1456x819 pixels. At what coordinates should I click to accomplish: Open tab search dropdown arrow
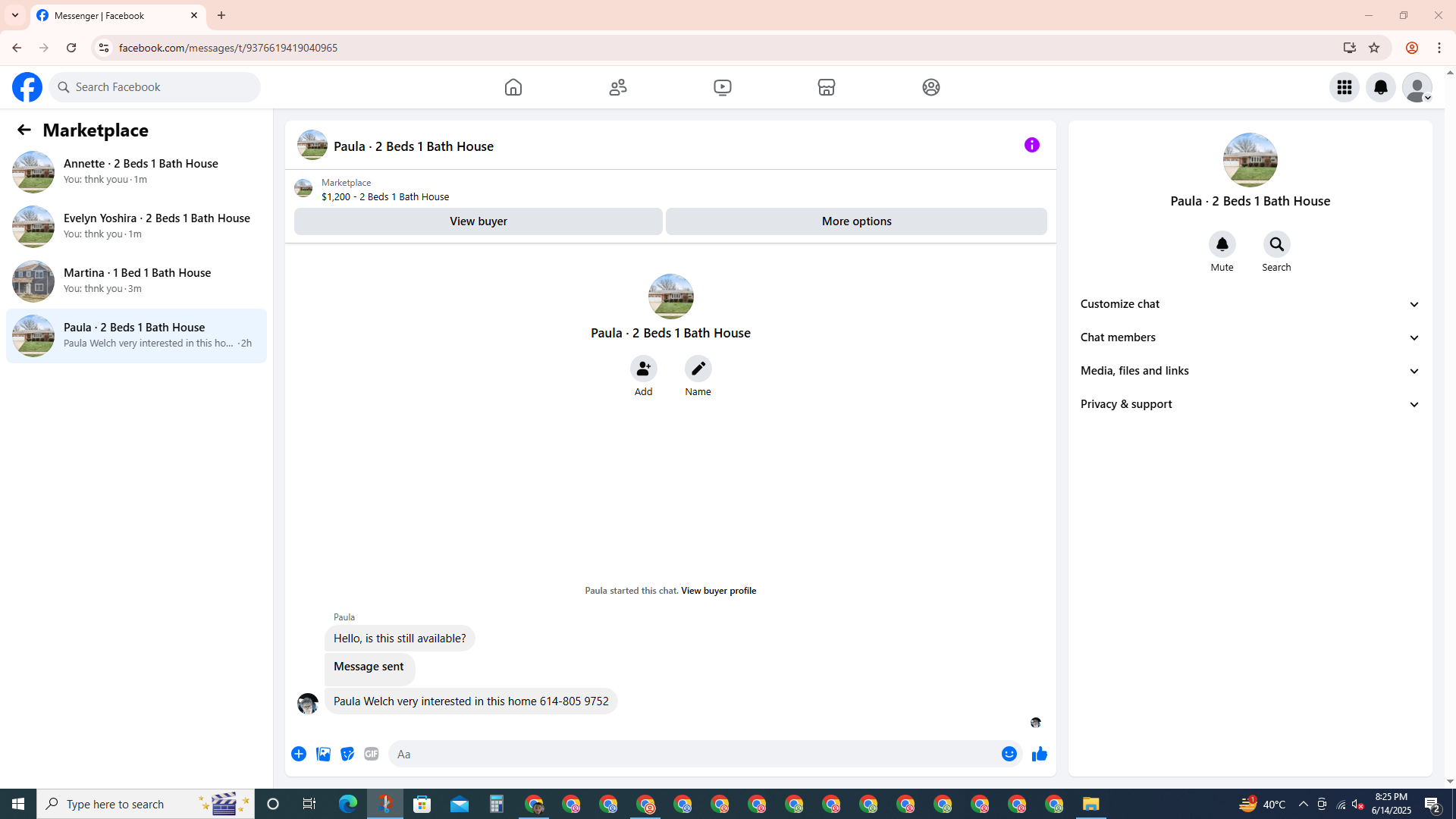tap(15, 15)
